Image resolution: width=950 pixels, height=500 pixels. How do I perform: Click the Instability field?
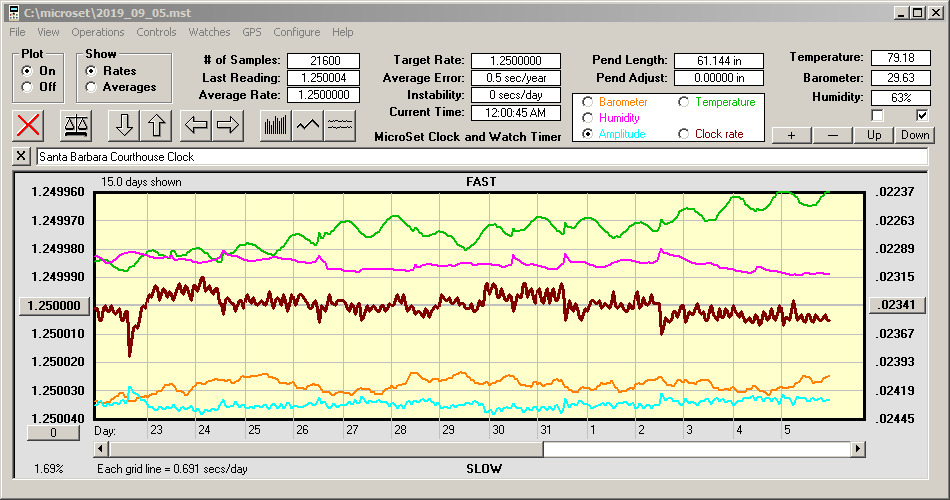coord(516,95)
